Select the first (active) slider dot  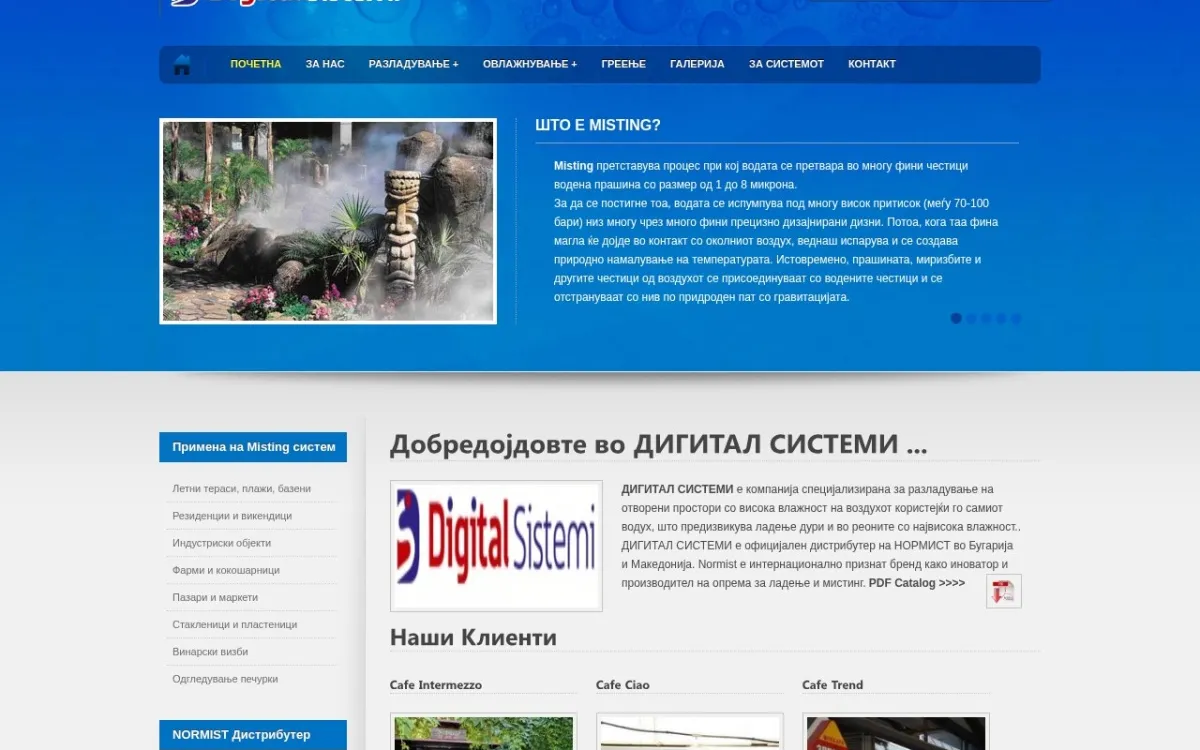(956, 318)
